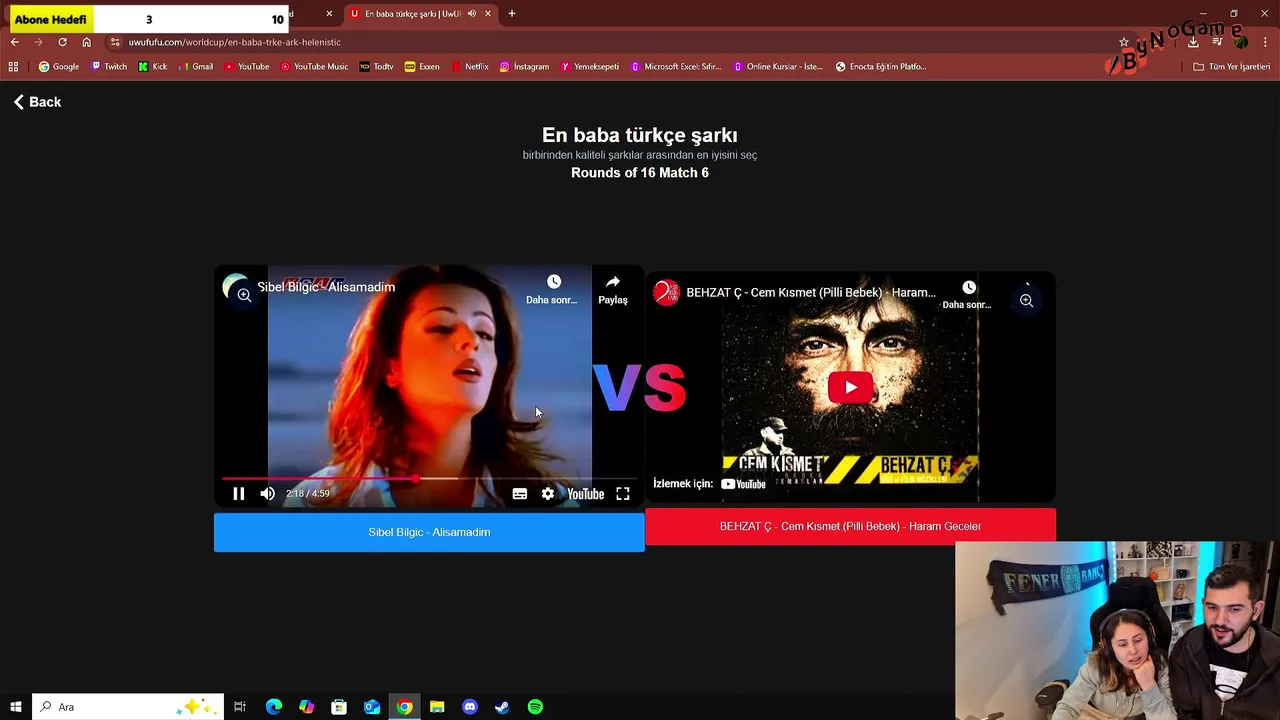1280x720 pixels.
Task: Enter fullscreen on the left video
Action: tap(623, 494)
